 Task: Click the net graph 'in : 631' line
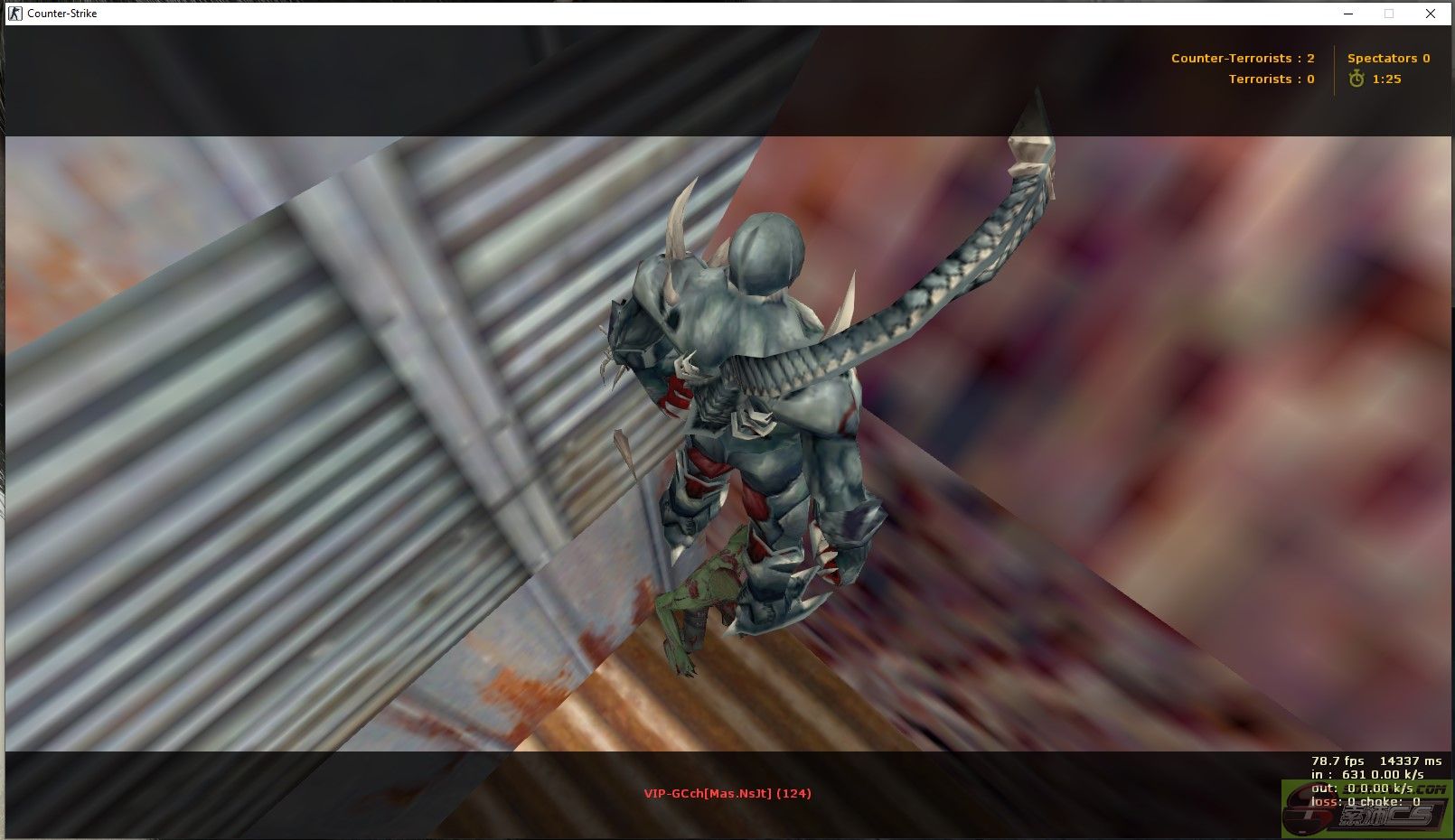[1367, 775]
